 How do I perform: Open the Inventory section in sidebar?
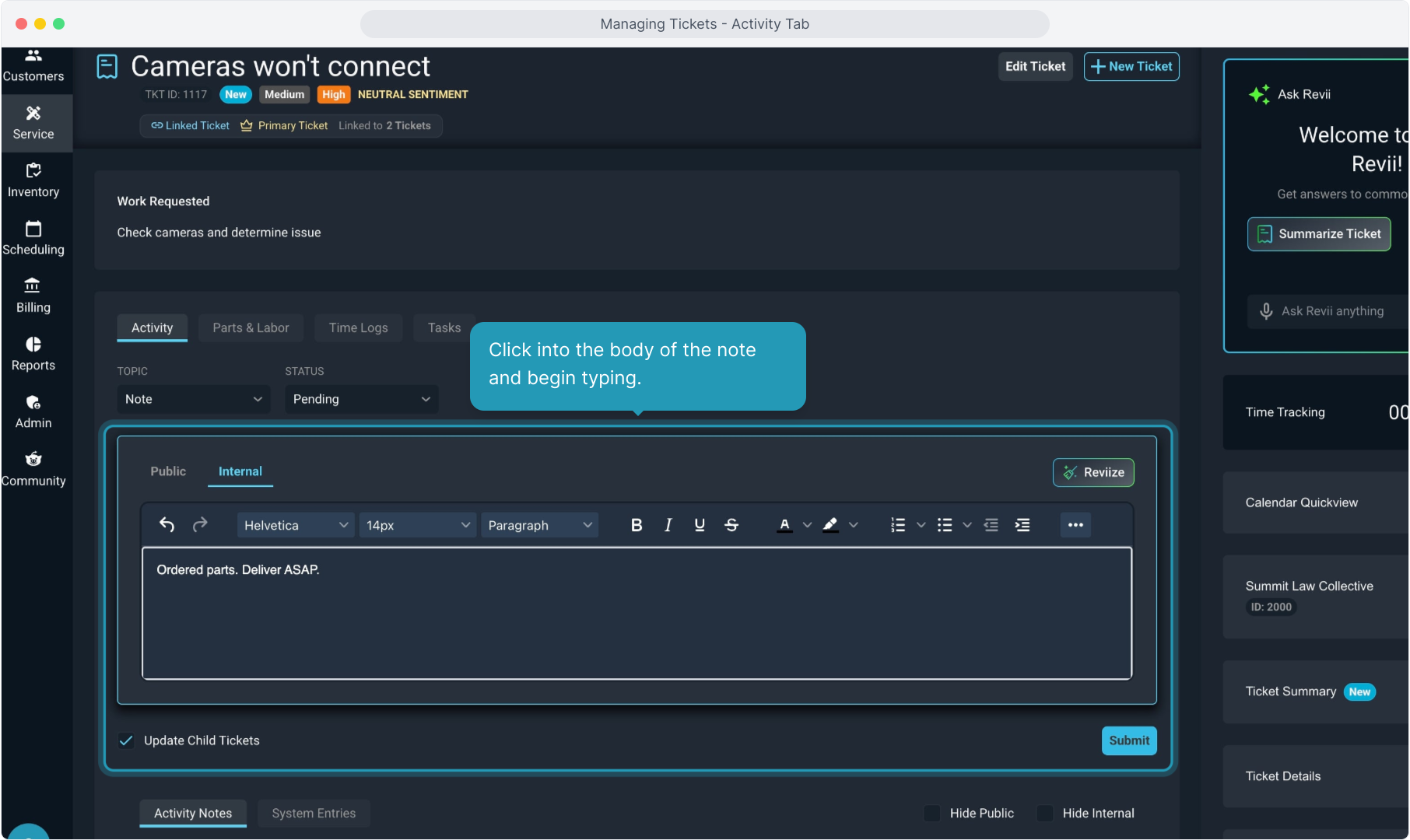(33, 180)
